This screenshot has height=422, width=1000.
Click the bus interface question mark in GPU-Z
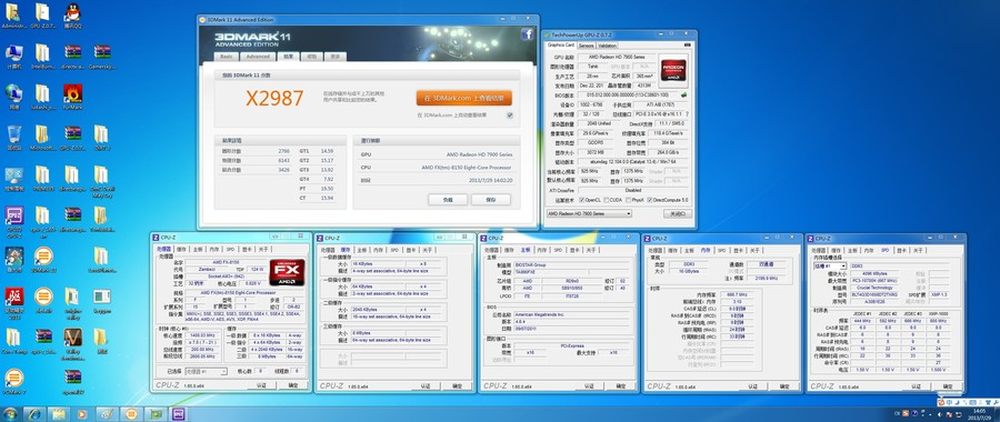[687, 114]
